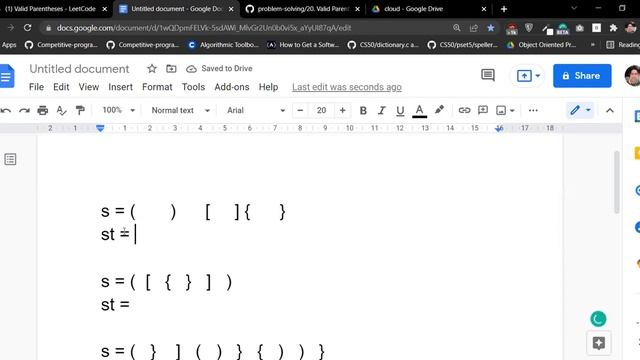640x360 pixels.
Task: Open Docs home via blue document icon
Action: 7,76
